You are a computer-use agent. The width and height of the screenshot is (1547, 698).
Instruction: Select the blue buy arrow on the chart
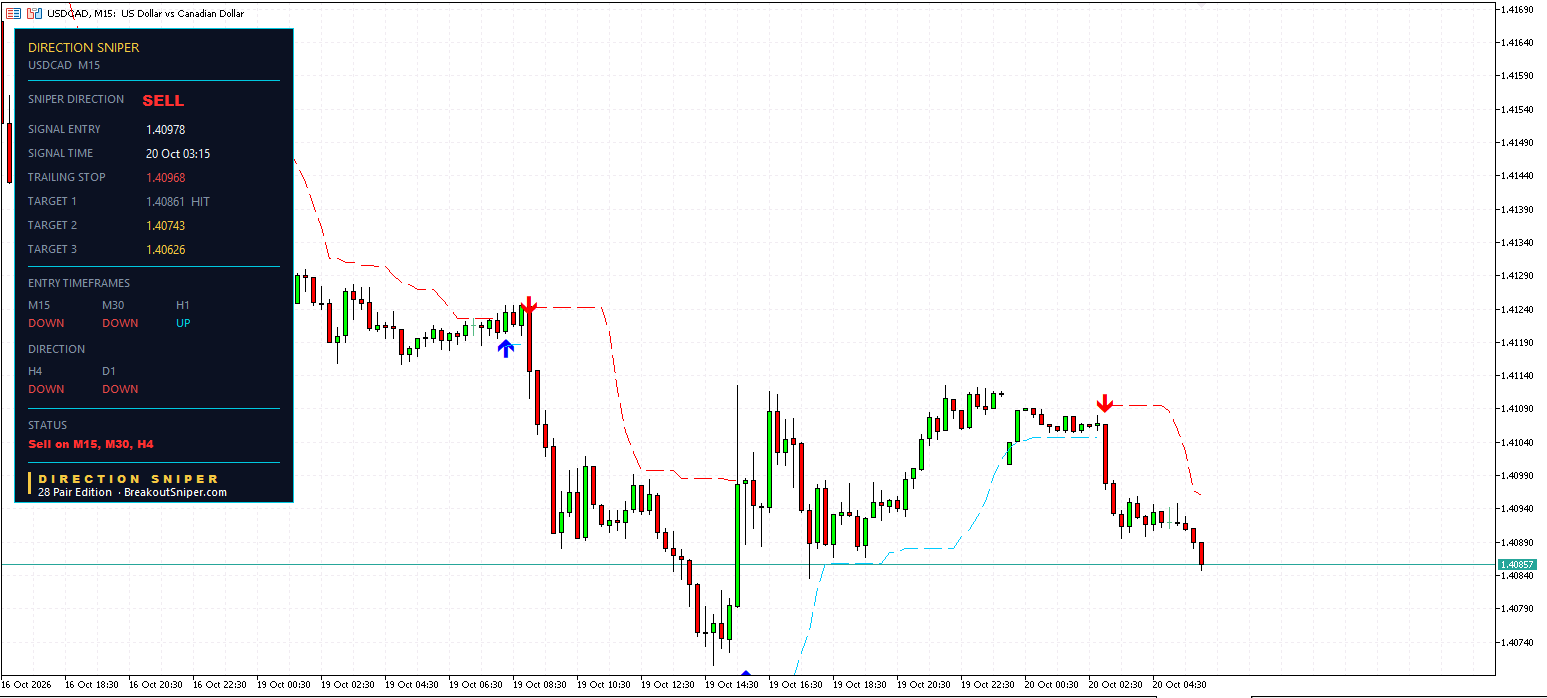tap(506, 348)
